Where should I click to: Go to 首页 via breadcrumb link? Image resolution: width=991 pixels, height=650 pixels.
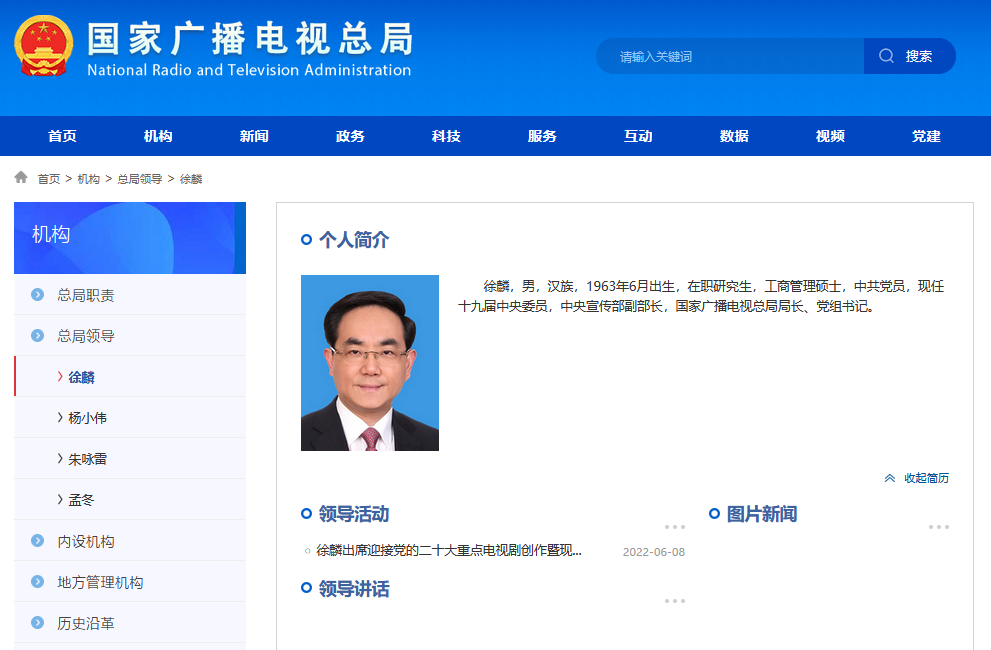click(49, 179)
